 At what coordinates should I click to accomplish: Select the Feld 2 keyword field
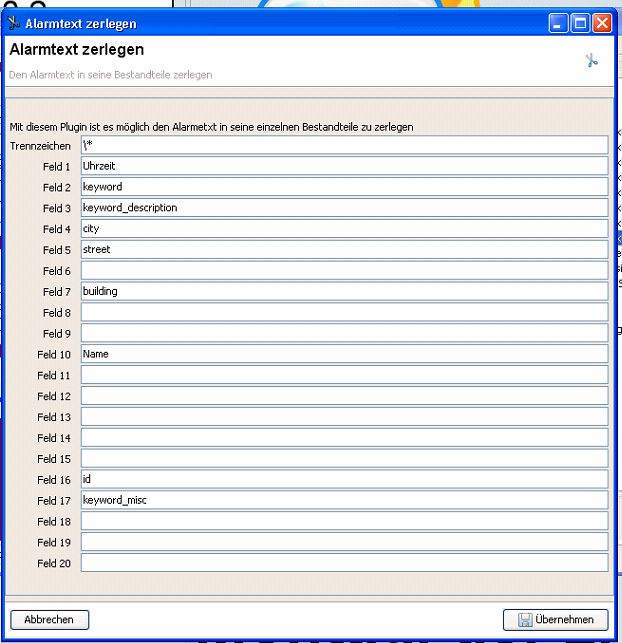click(x=344, y=187)
